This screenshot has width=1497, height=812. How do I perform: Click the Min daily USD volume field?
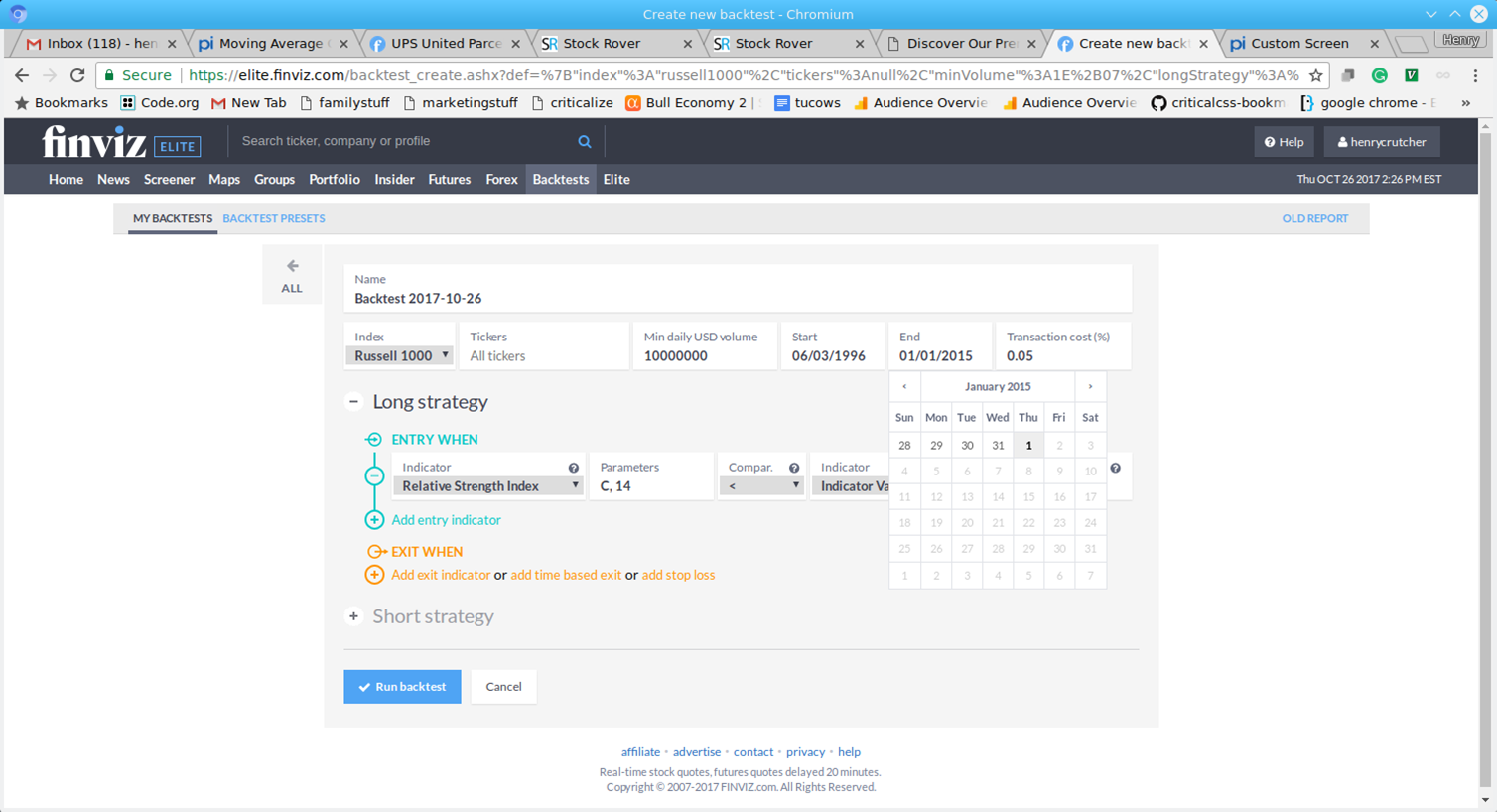pyautogui.click(x=703, y=355)
